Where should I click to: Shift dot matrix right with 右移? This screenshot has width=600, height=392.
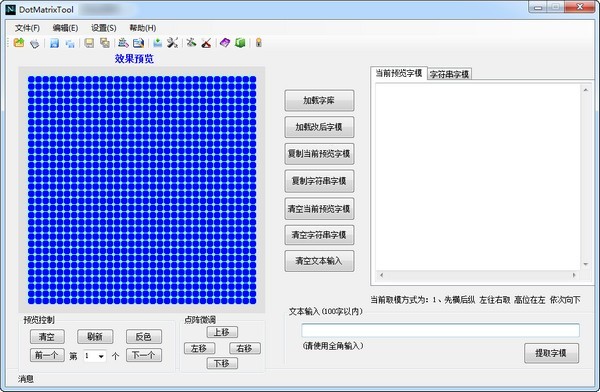pyautogui.click(x=245, y=348)
